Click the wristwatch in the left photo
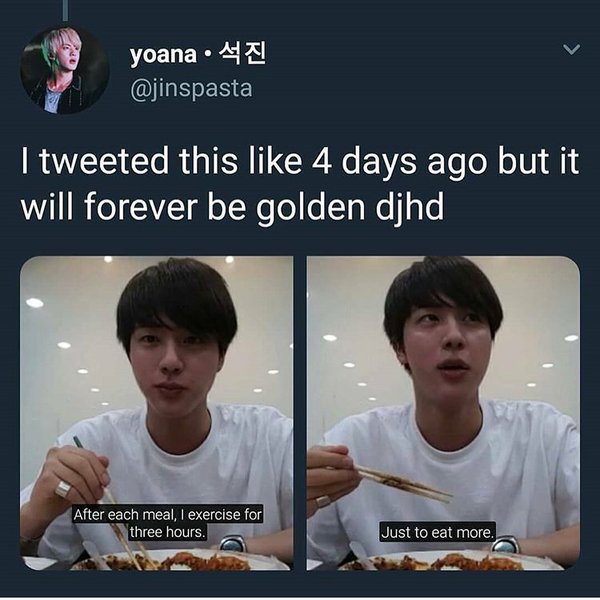600x600 pixels. pyautogui.click(x=232, y=544)
